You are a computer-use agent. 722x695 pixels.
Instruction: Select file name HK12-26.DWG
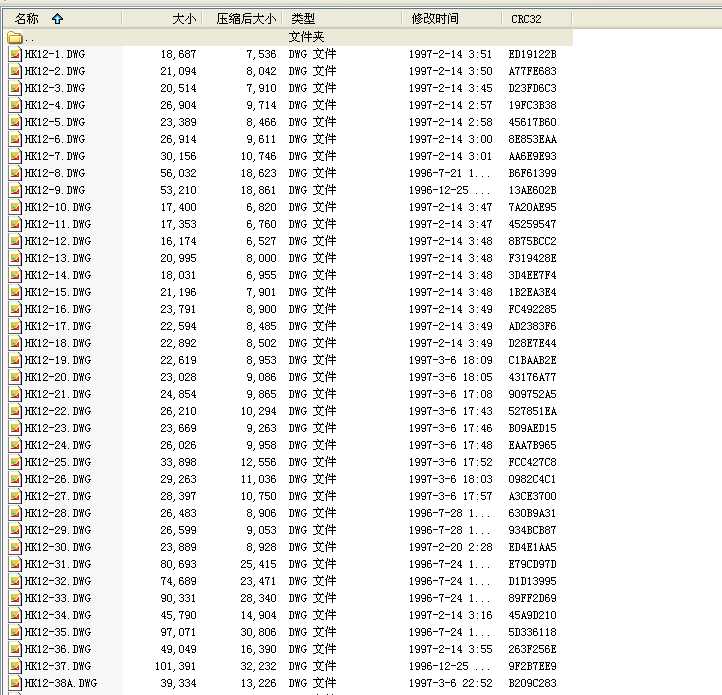[58, 479]
